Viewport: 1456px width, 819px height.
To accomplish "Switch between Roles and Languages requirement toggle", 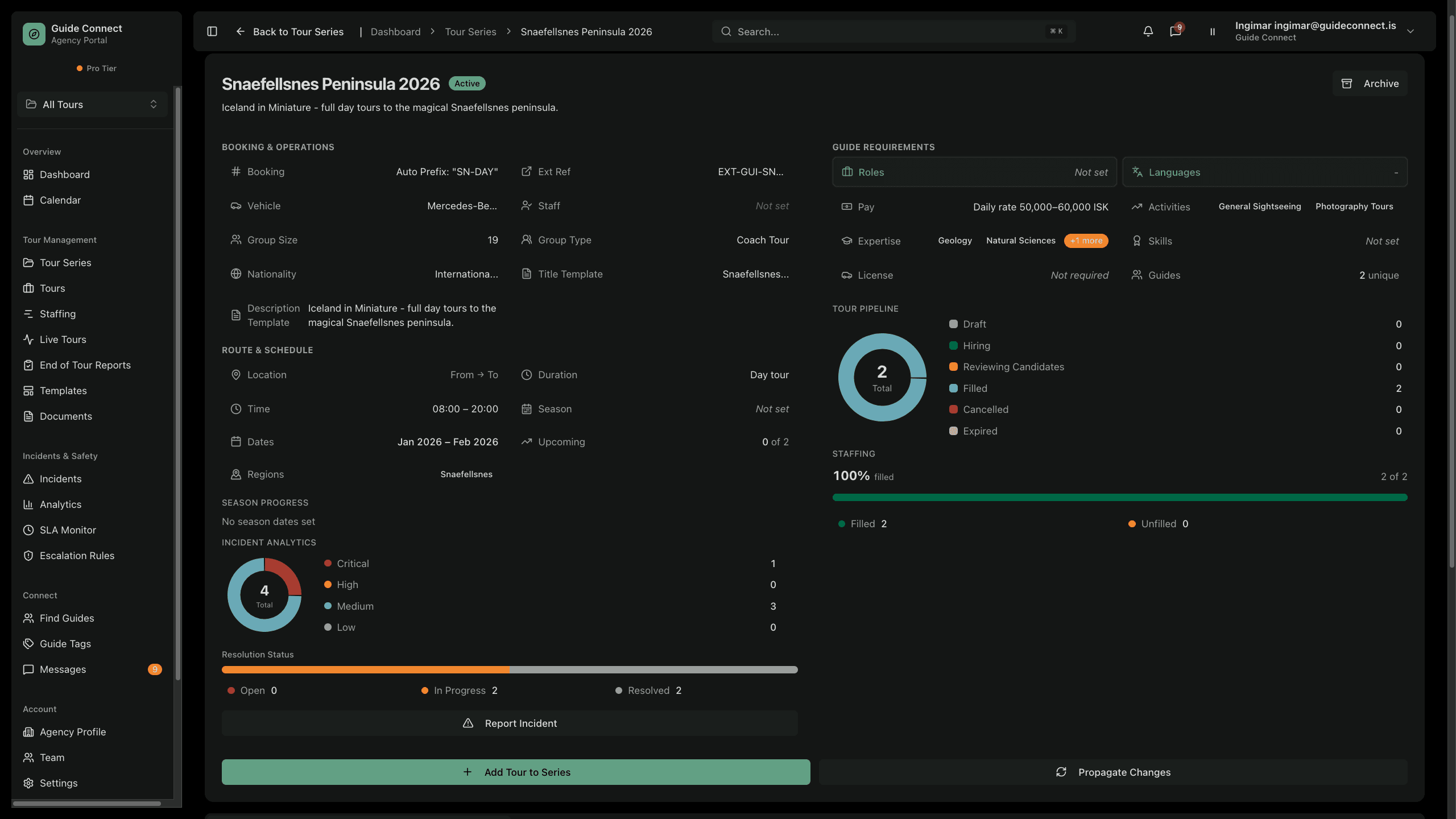I will pos(974,172).
